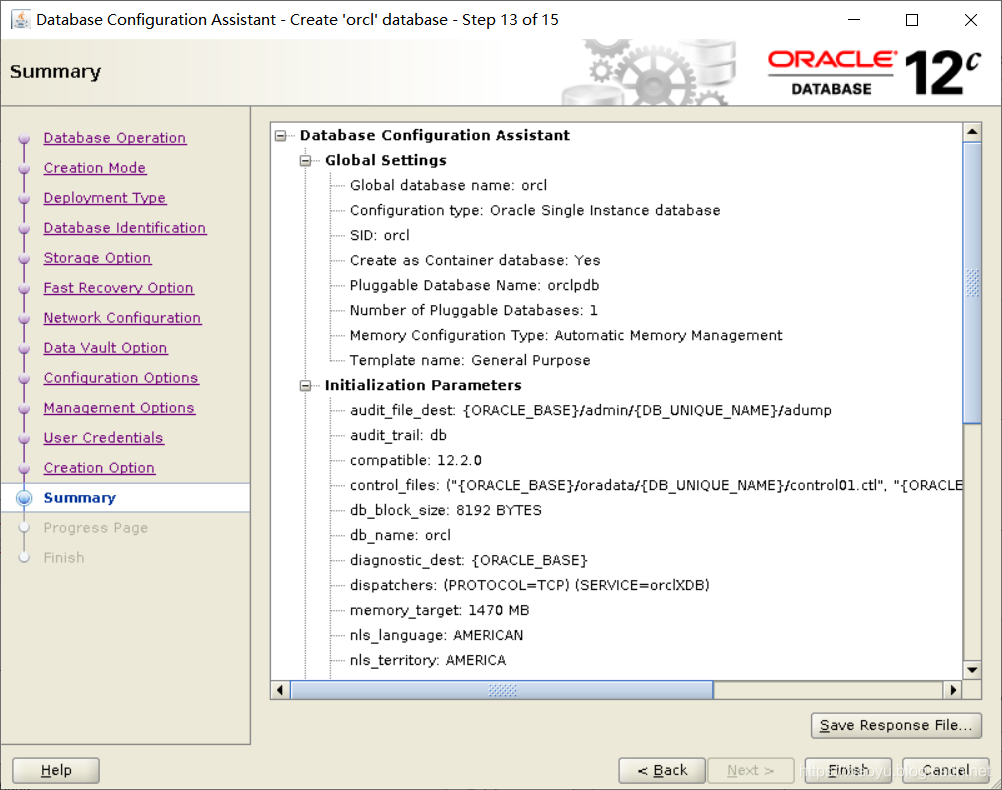Image resolution: width=1002 pixels, height=790 pixels.
Task: Select 'audit_trail: db' row
Action: click(x=398, y=435)
